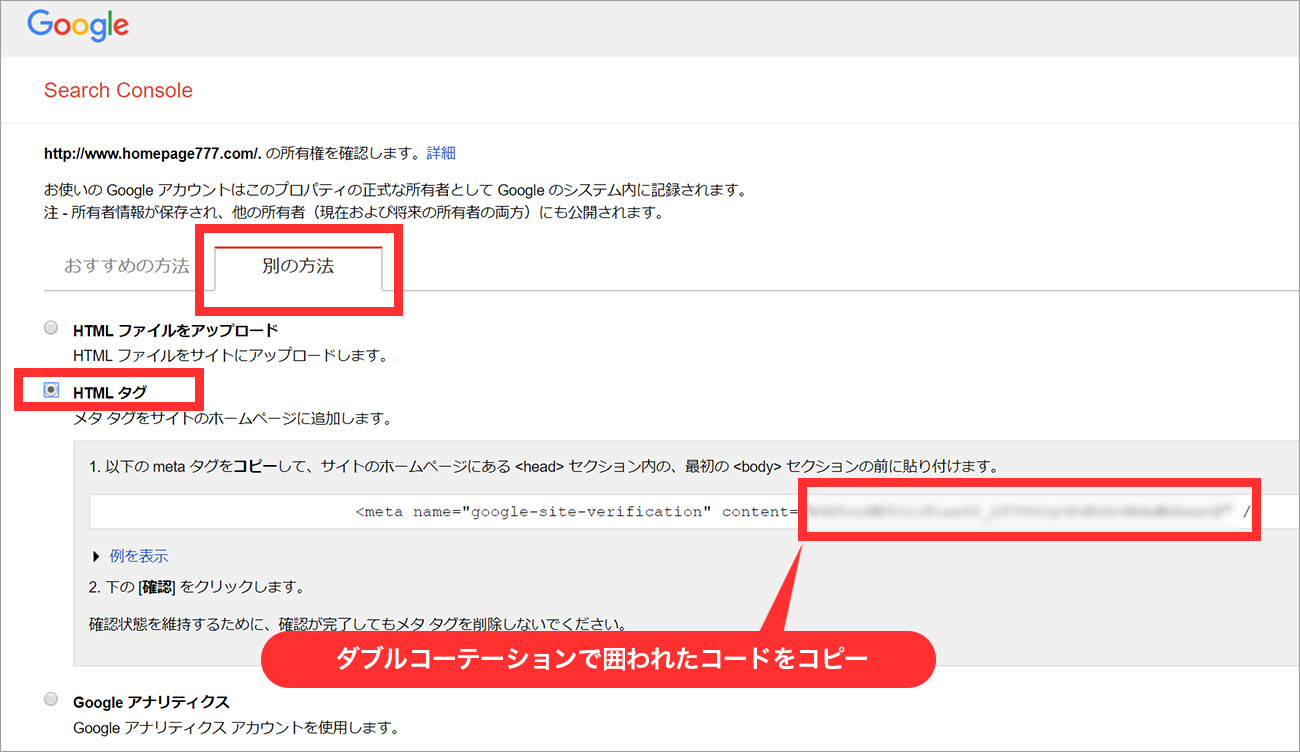Expand the 例を表示 disclosure triangle
The height and width of the screenshot is (752, 1300).
tap(97, 556)
